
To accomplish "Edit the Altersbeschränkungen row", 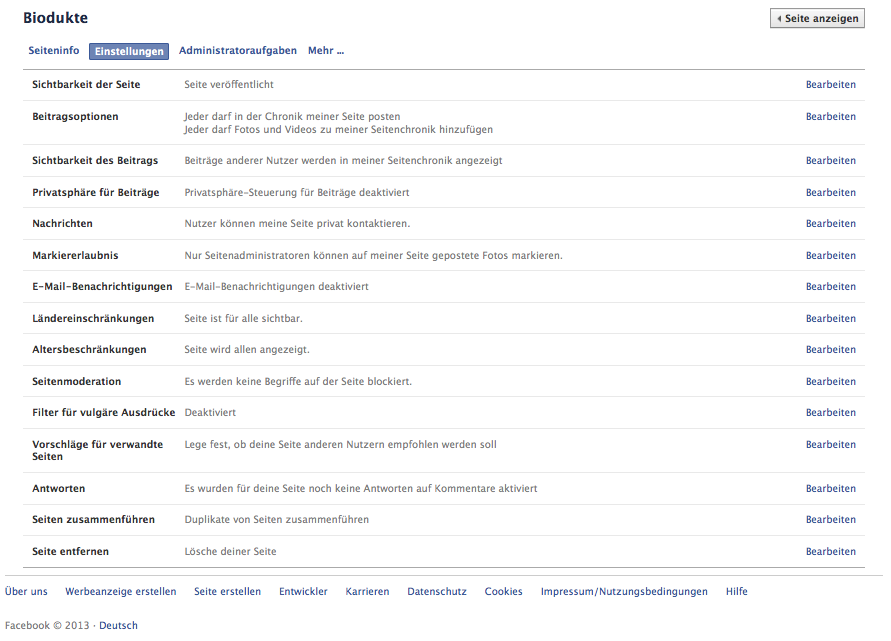I will (x=830, y=350).
